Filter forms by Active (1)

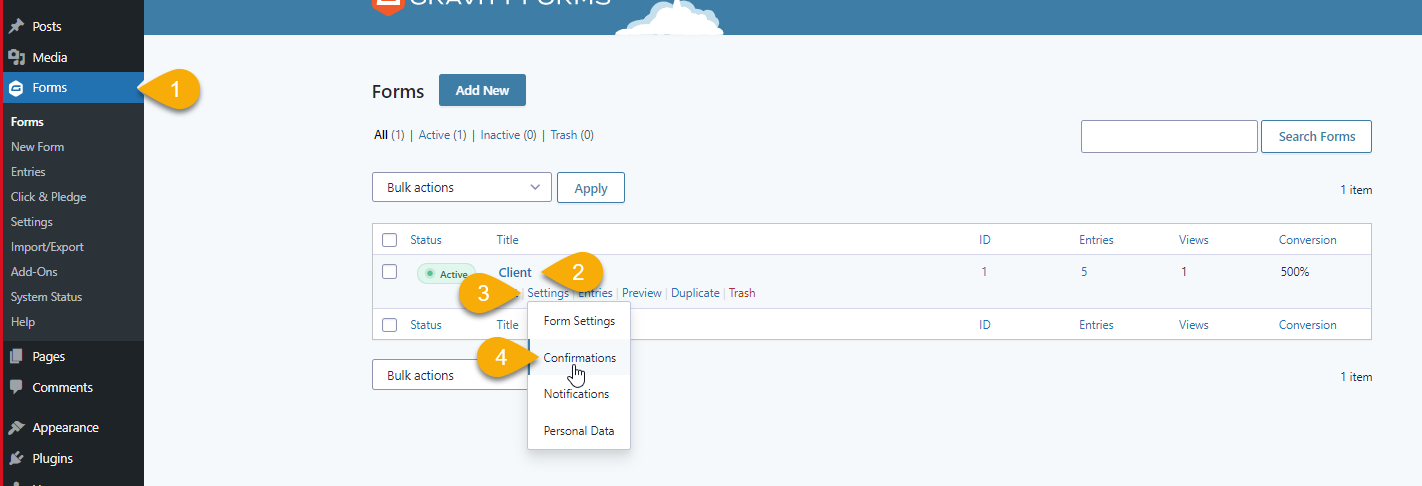[x=442, y=135]
